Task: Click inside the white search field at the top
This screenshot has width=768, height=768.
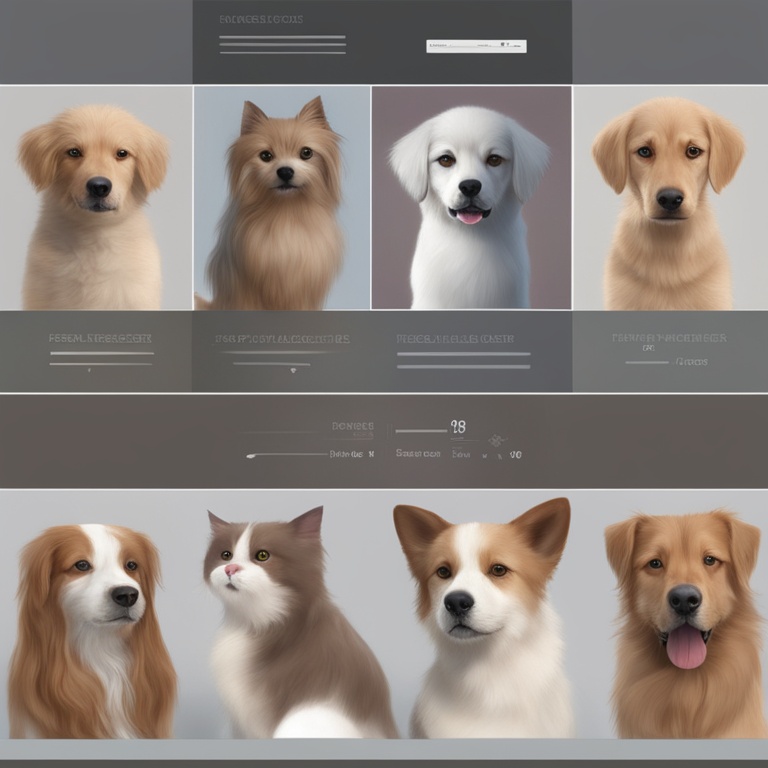Action: point(470,46)
